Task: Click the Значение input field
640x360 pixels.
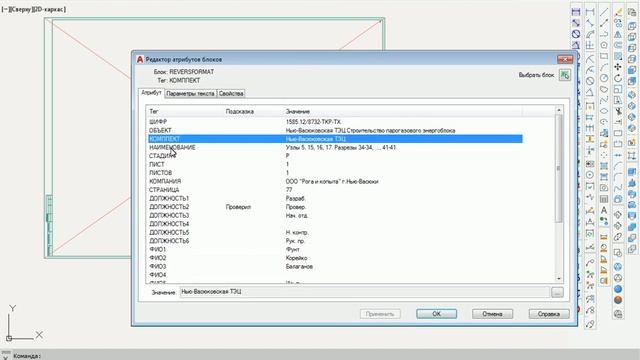Action: coord(364,292)
